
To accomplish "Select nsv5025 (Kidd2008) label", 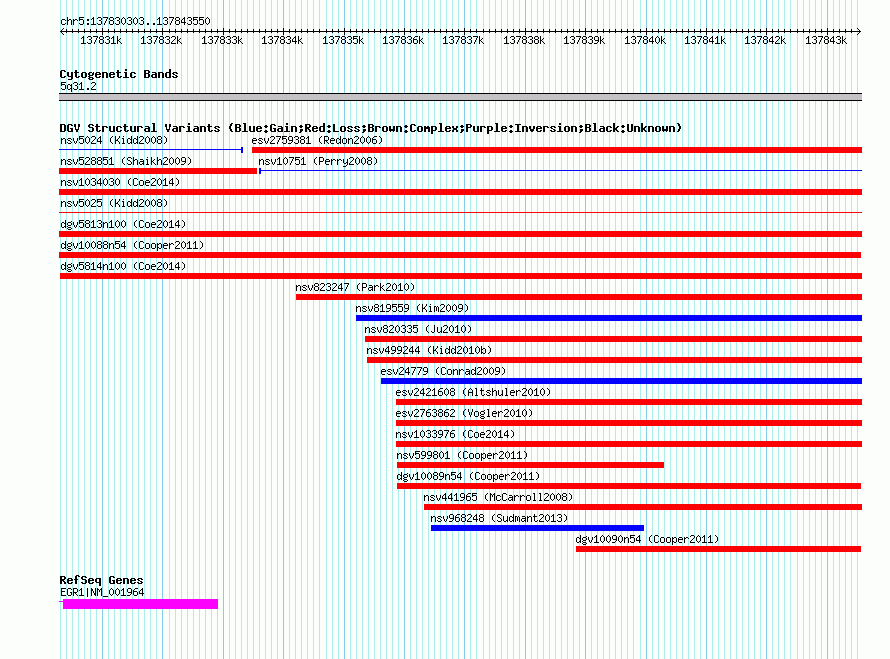I will 114,203.
